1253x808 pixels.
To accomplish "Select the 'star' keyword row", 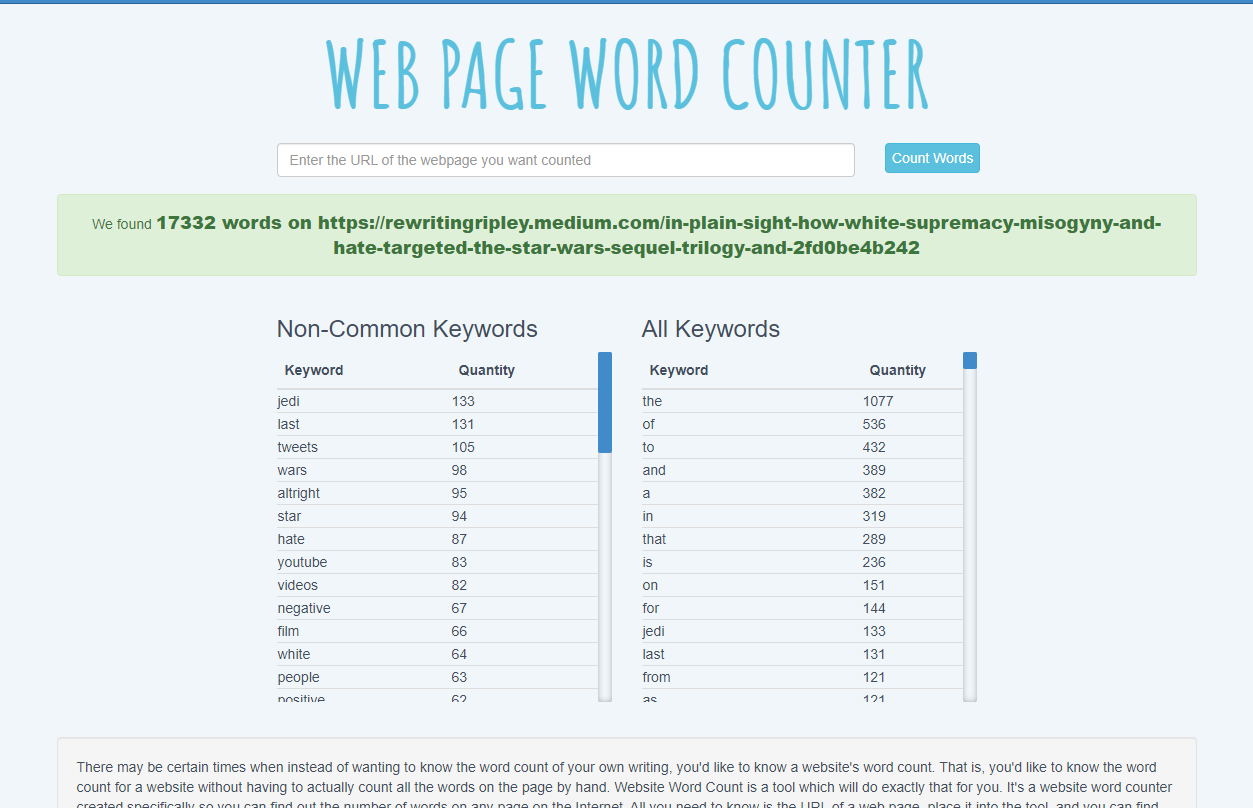I will tap(437, 516).
